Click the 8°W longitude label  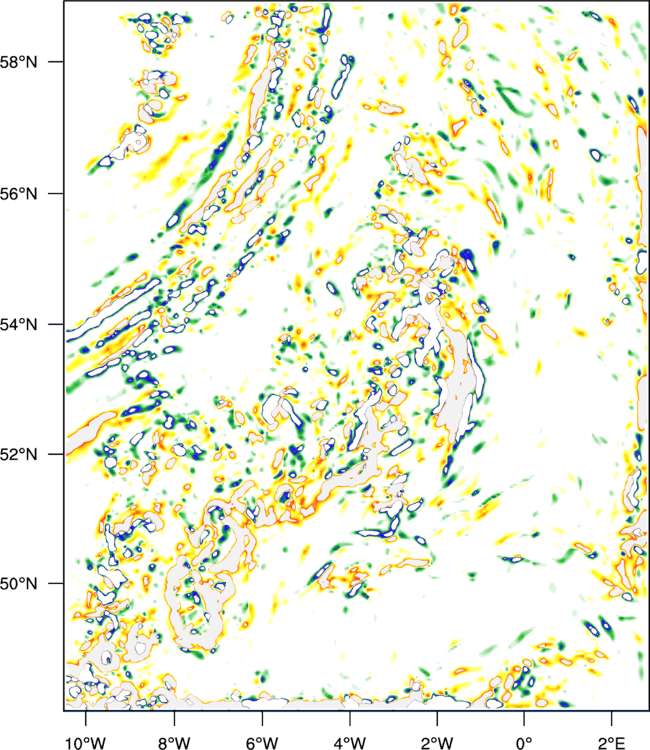click(x=174, y=743)
